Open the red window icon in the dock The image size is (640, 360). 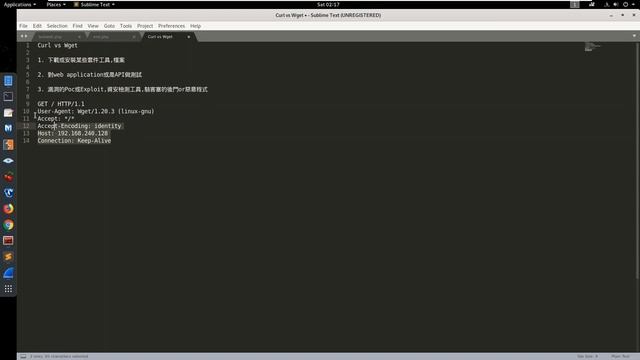pyautogui.click(x=8, y=241)
